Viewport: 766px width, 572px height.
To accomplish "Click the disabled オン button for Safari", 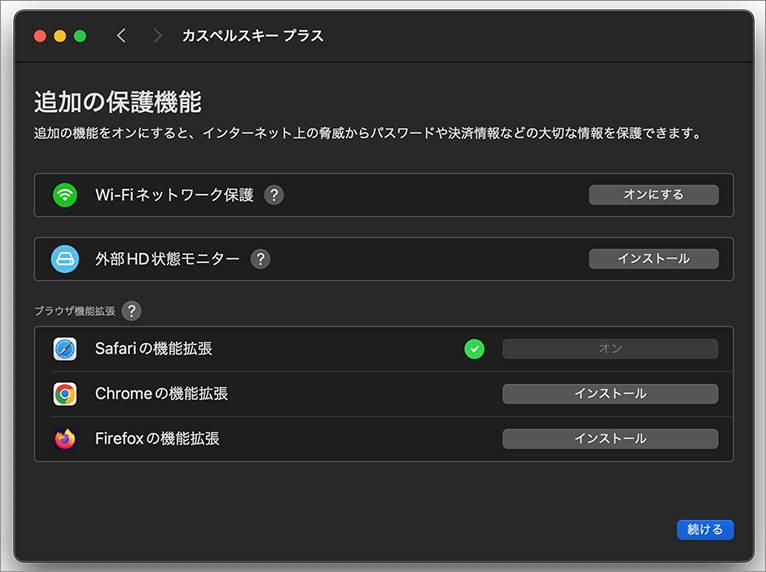I will pyautogui.click(x=610, y=349).
